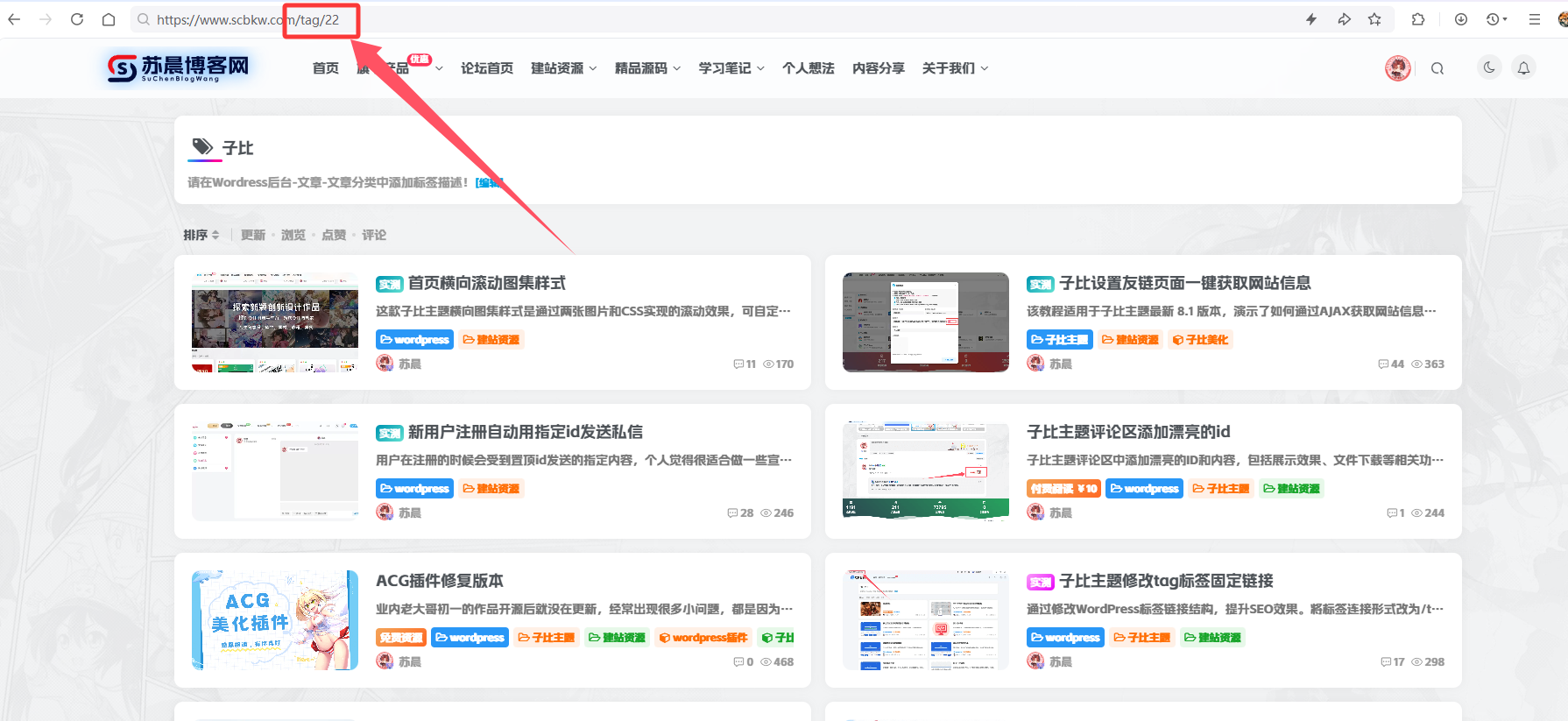Viewport: 1568px width, 721px height.
Task: Click comment count 28 on 新用户注册 post
Action: click(x=740, y=512)
